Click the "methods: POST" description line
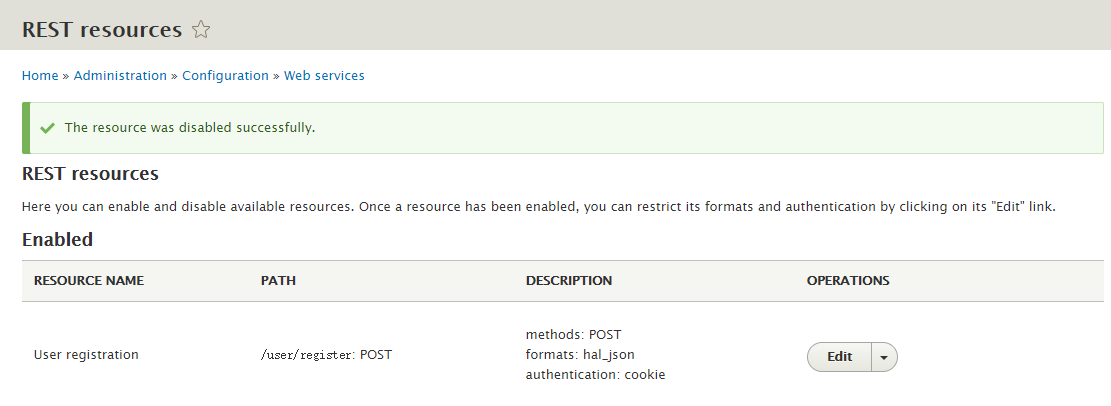The height and width of the screenshot is (406, 1111). coord(574,335)
